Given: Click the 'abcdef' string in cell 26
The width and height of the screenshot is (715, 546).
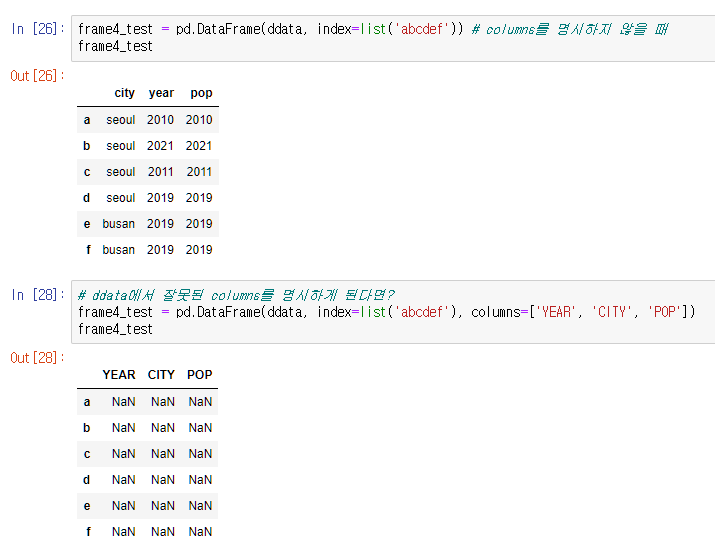Looking at the screenshot, I should click(422, 29).
